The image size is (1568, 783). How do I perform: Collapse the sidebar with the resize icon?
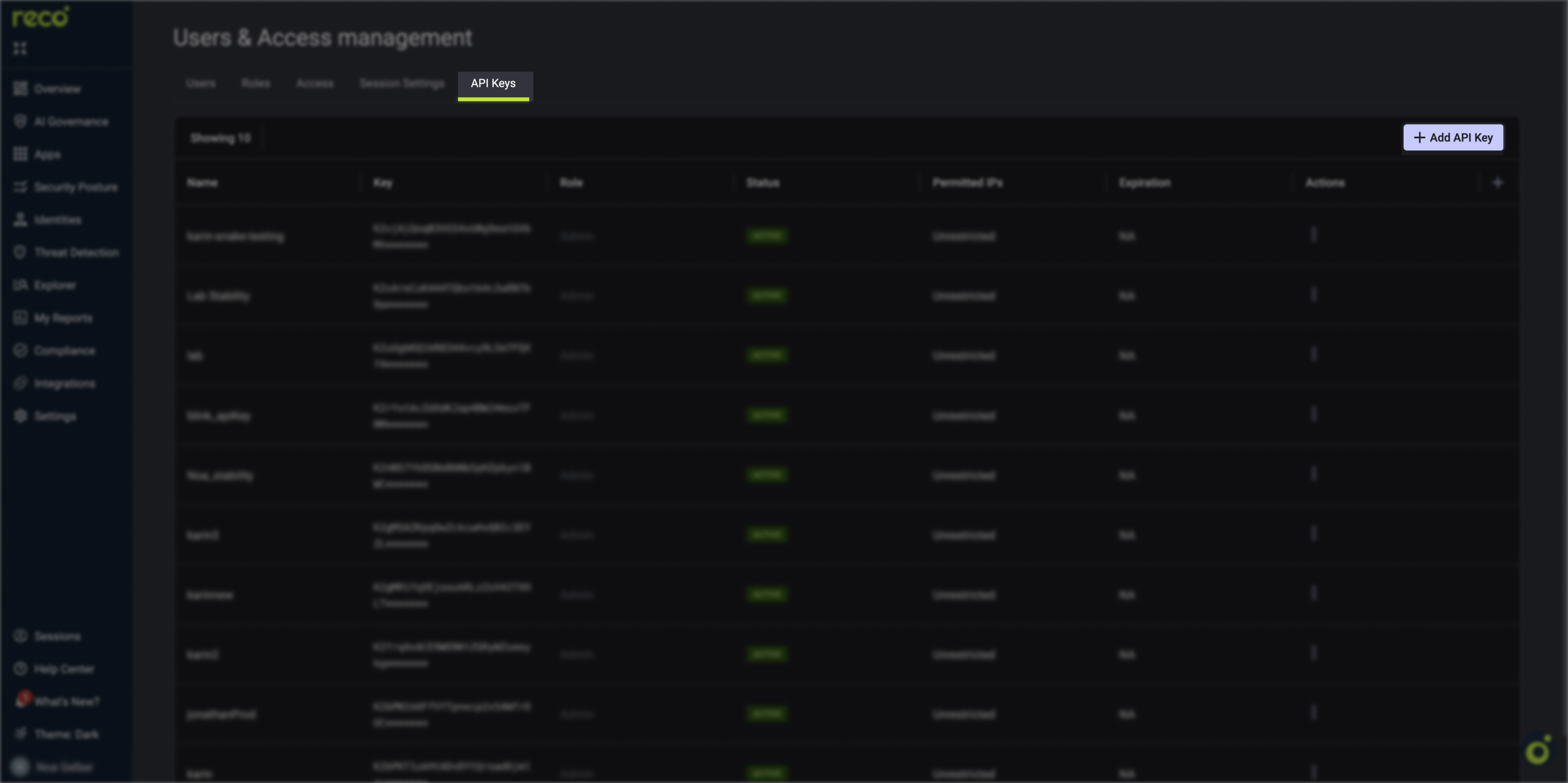pos(20,48)
